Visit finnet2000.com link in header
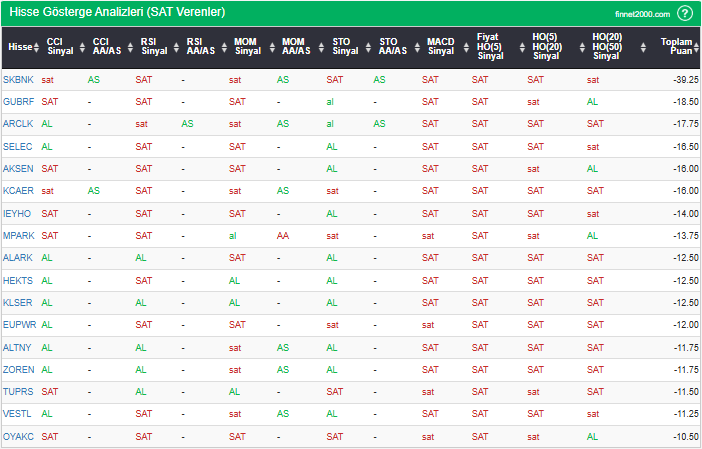This screenshot has height=449, width=702. click(x=642, y=14)
